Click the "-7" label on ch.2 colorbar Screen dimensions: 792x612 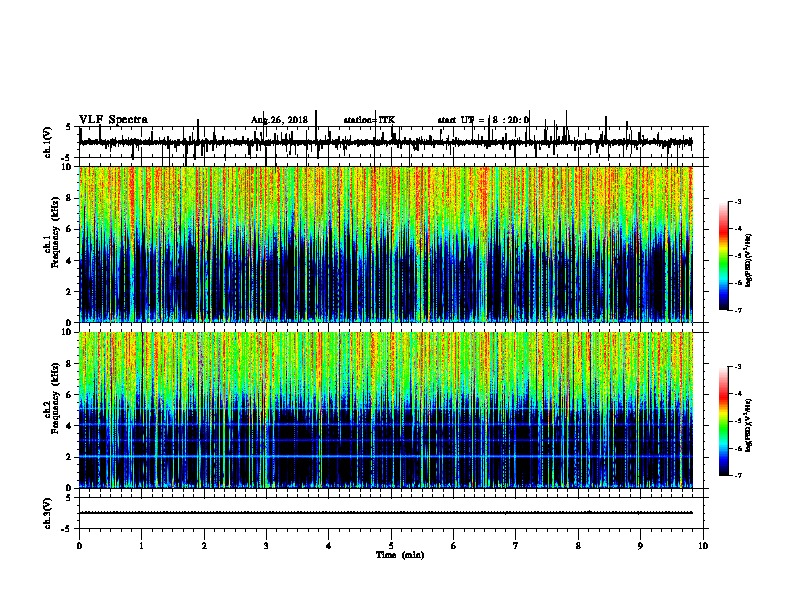(738, 475)
